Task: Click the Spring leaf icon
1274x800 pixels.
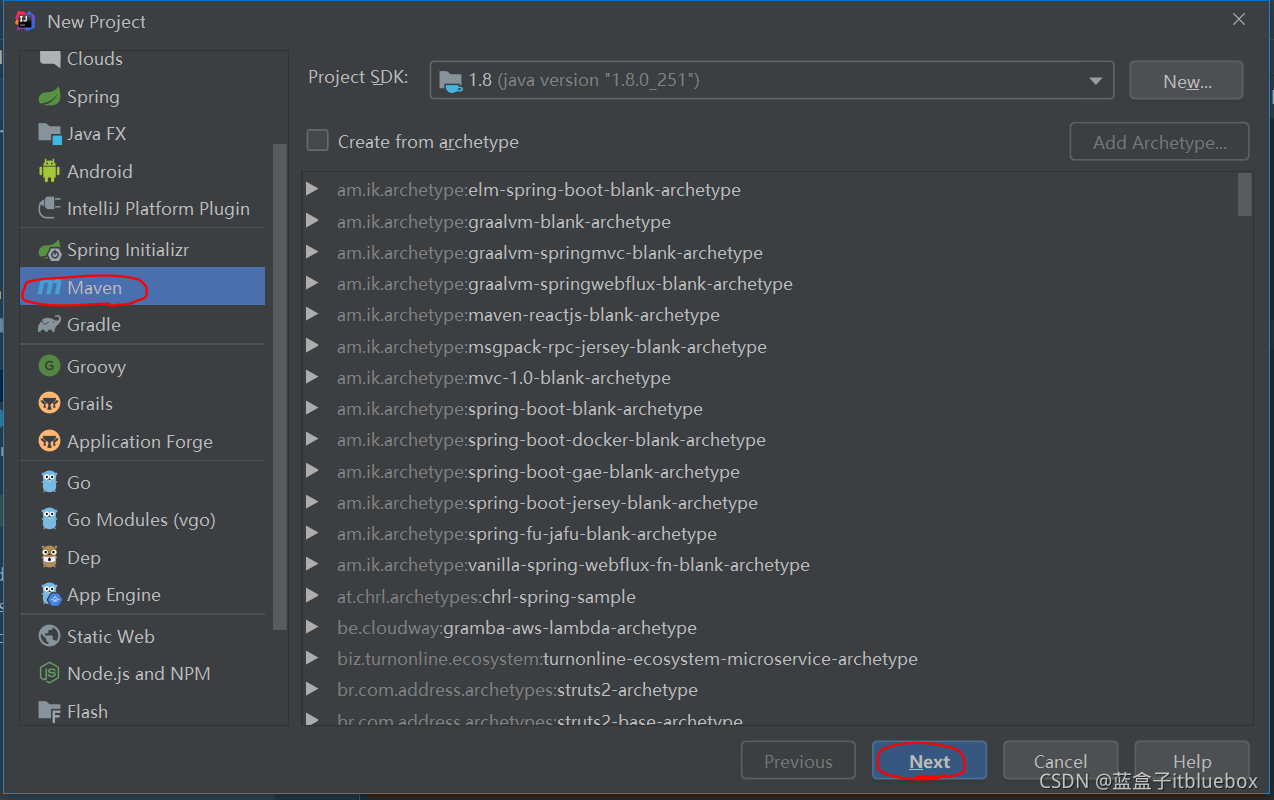Action: click(49, 97)
